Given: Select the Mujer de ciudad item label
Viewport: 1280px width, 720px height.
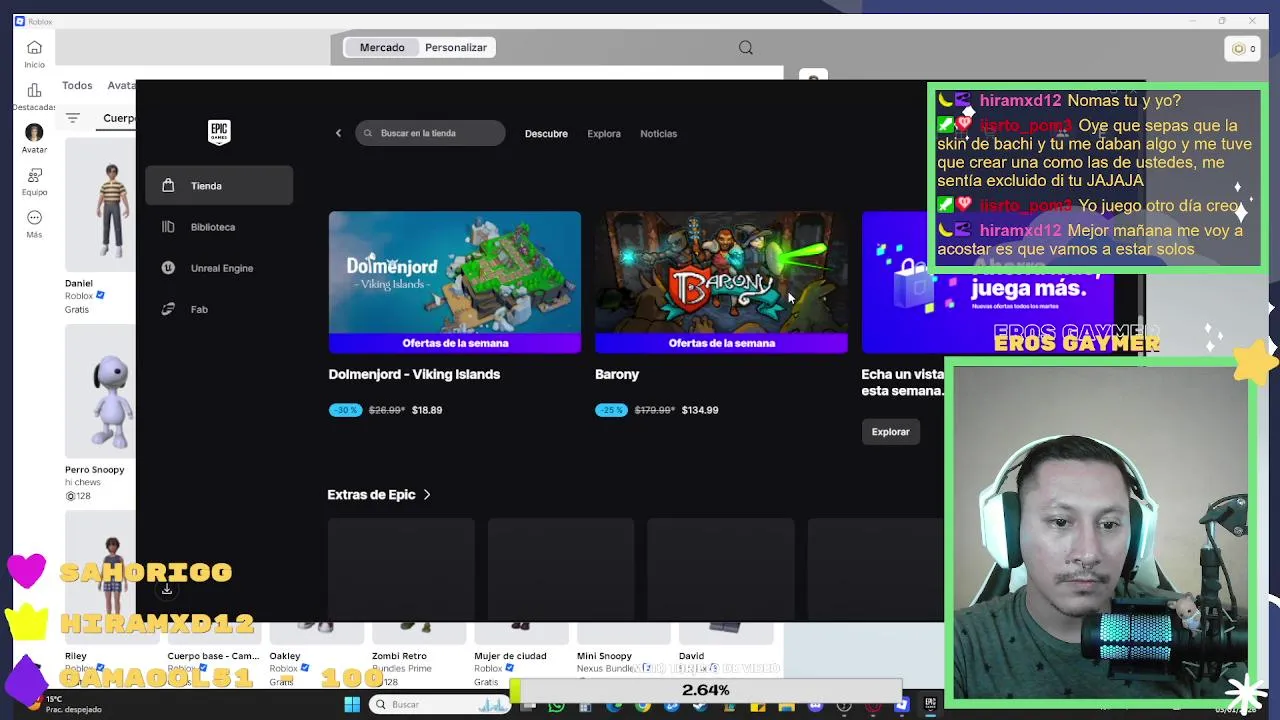Looking at the screenshot, I should 510,656.
